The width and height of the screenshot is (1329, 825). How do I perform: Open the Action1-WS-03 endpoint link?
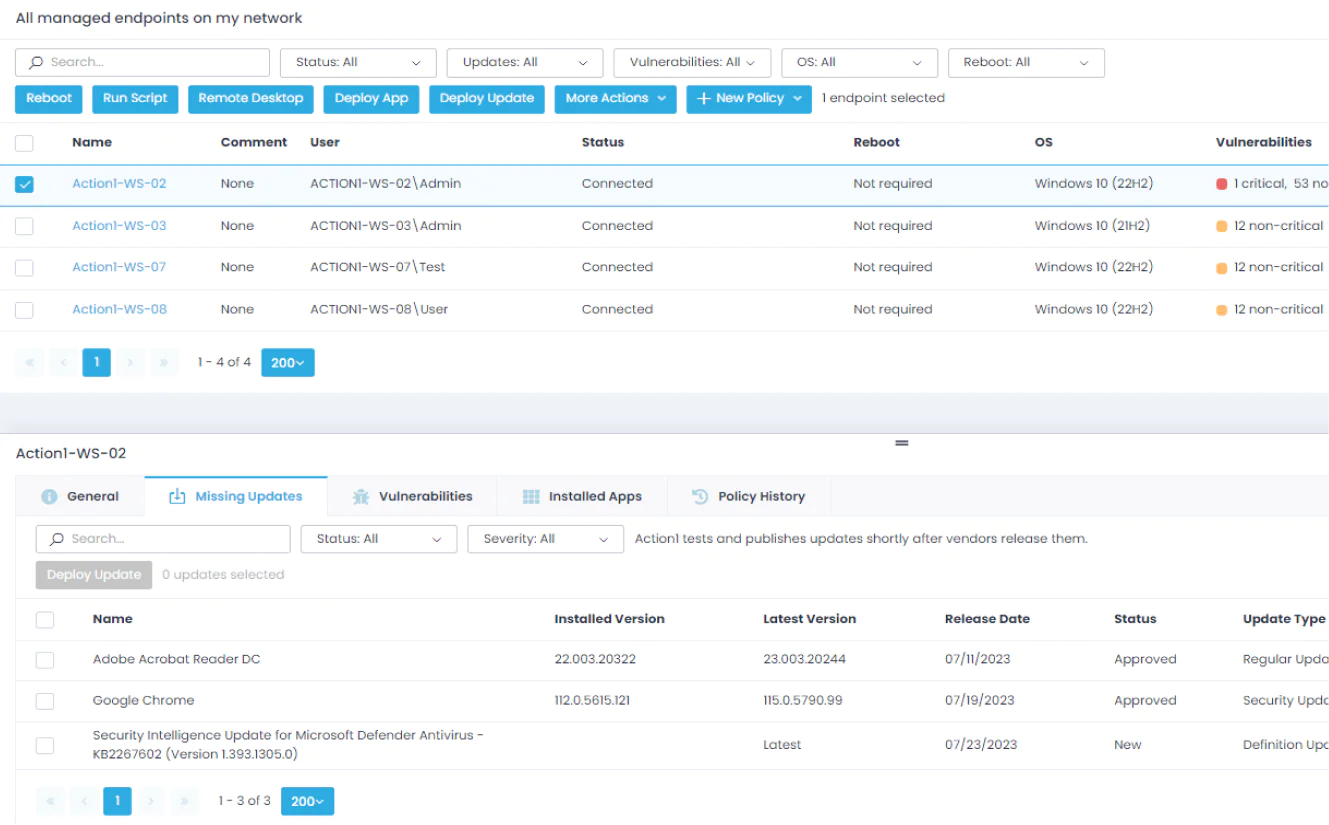click(x=119, y=226)
